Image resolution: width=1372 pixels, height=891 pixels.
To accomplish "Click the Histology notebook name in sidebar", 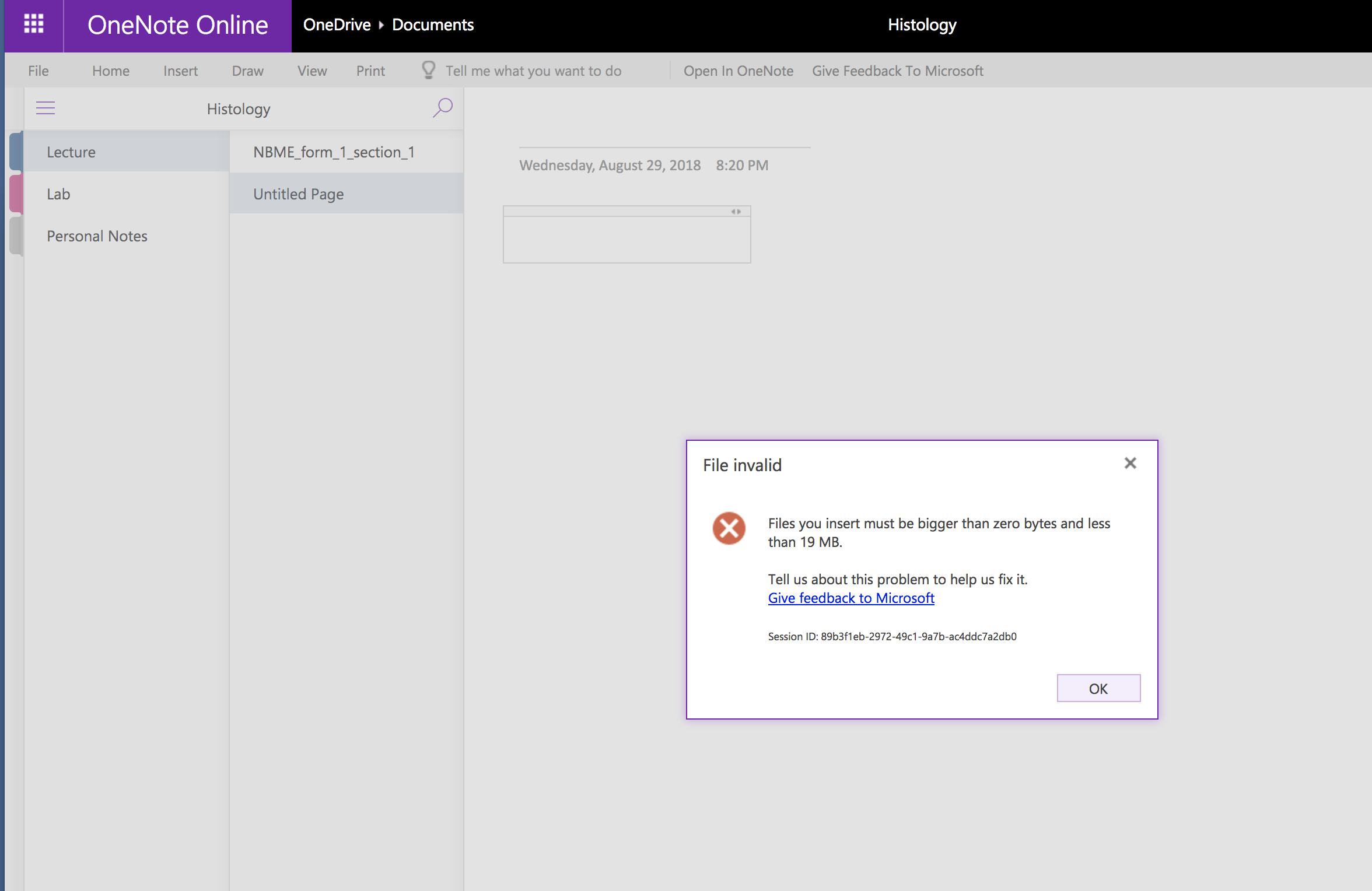I will (239, 109).
